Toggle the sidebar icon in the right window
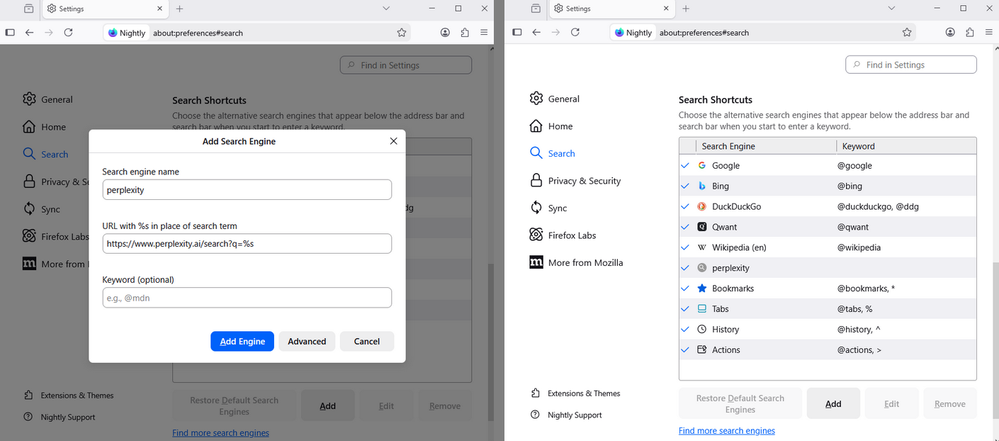Screen dimensions: 999x441 (515, 32)
